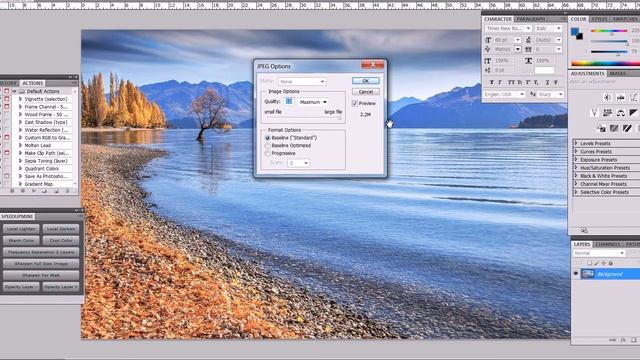640x360 pixels.
Task: Delete the selected action via trash icon
Action: (67, 191)
